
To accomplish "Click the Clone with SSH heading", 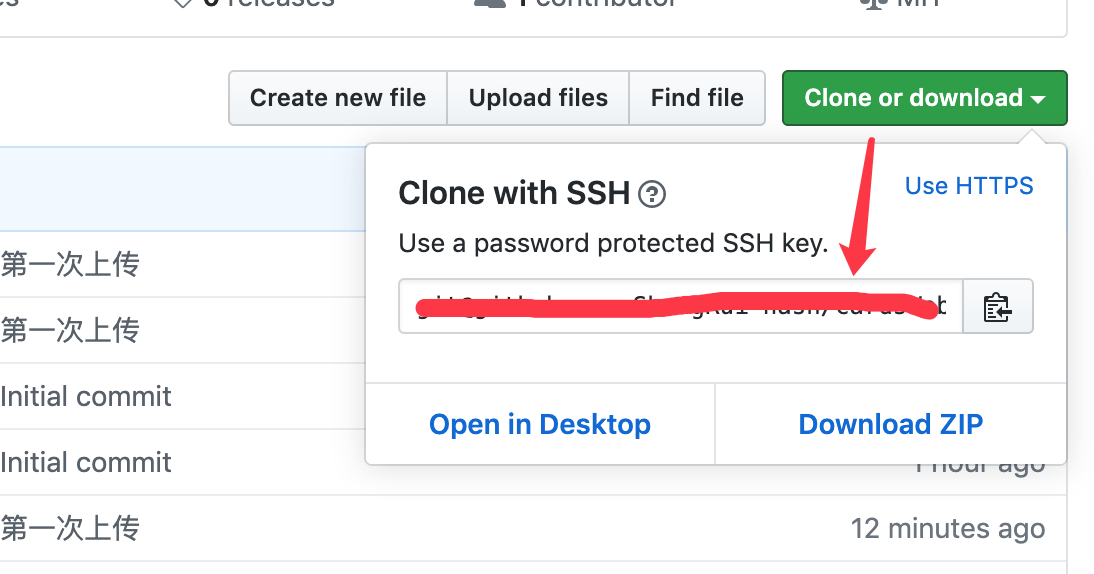I will click(514, 193).
